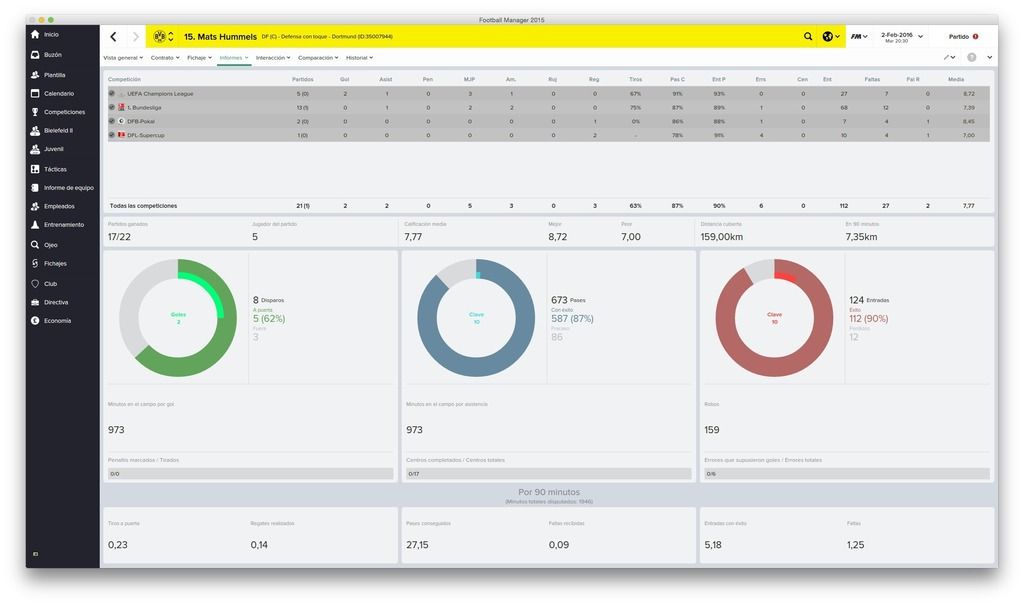Open the pencil edit view dropdown
Image resolution: width=1024 pixels, height=605 pixels.
tap(949, 57)
